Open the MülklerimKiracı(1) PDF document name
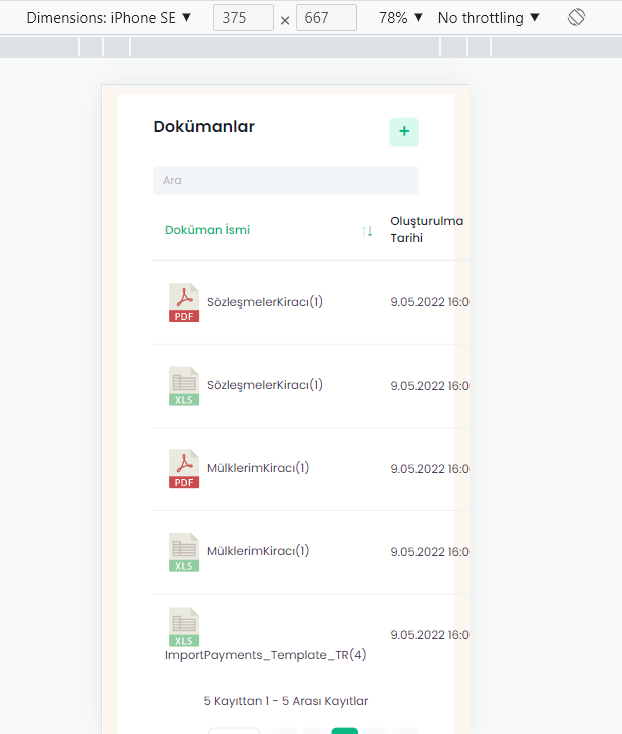The image size is (622, 734). click(258, 468)
